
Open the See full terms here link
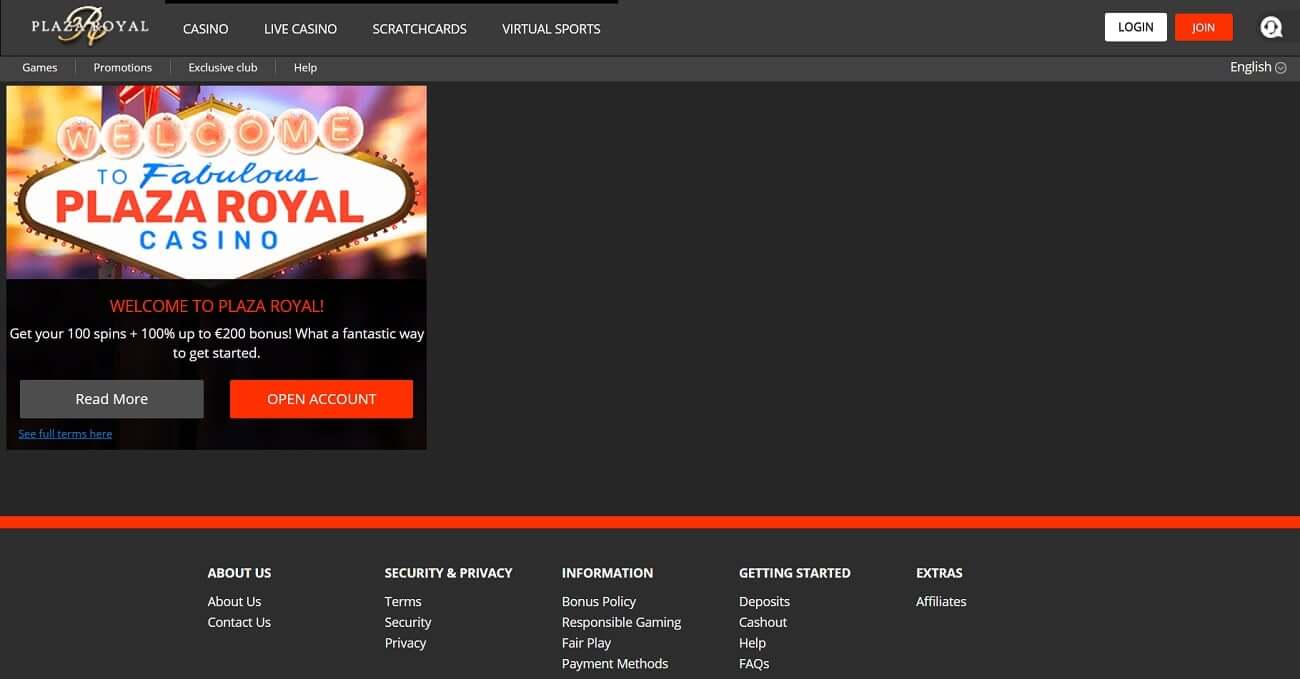tap(65, 434)
